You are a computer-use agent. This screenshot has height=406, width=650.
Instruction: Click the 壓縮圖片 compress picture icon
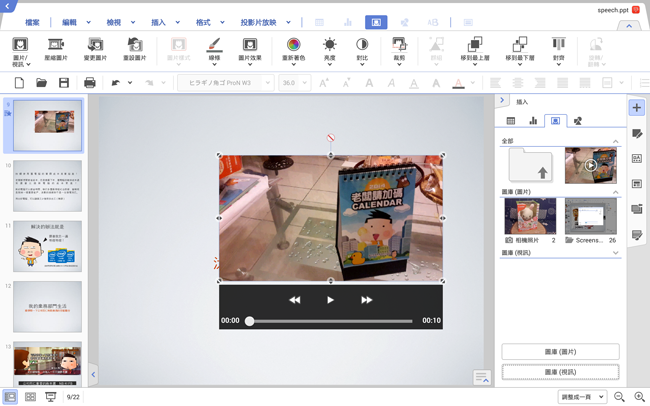point(54,45)
